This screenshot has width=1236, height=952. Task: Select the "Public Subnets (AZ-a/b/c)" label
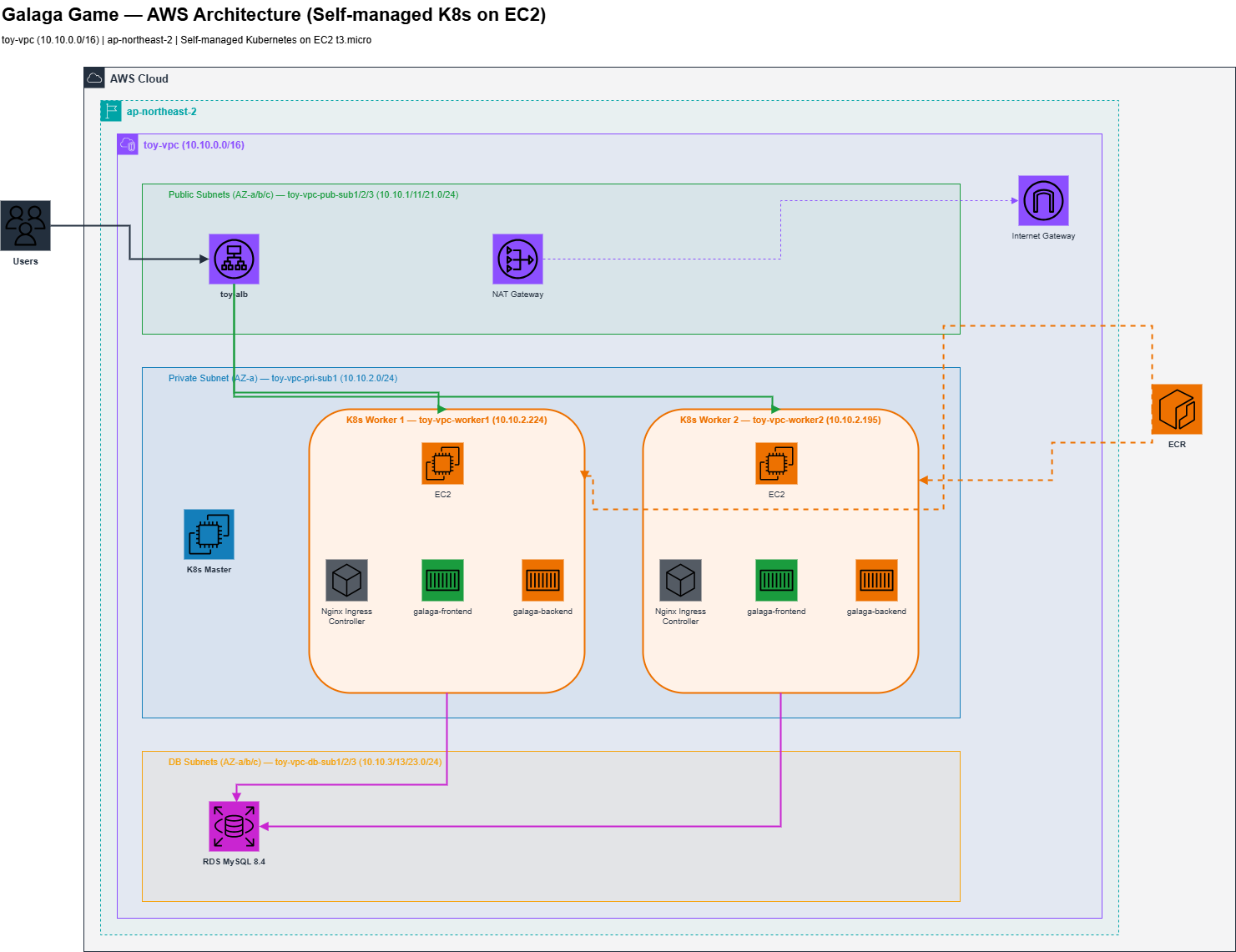(x=313, y=194)
